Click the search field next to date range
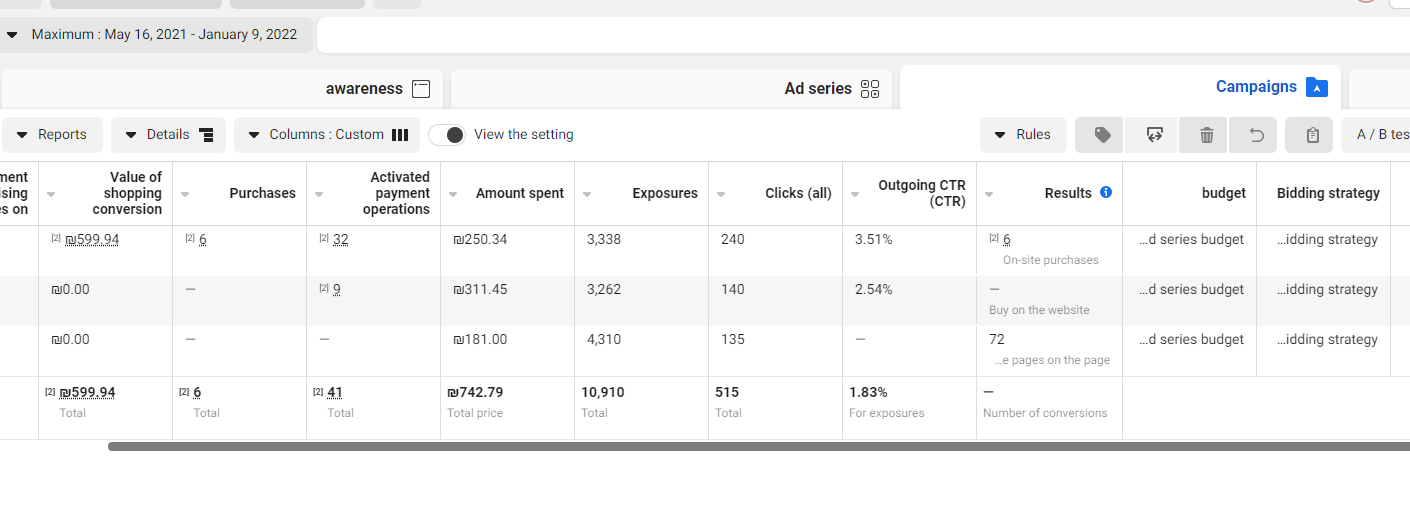The image size is (1410, 514). [x=863, y=35]
